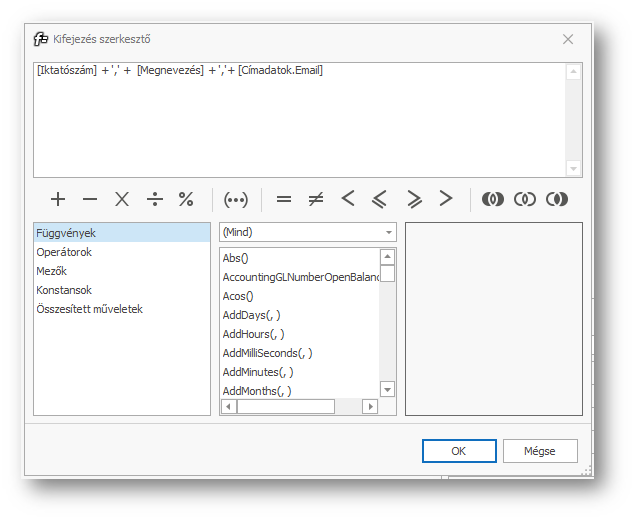The image size is (636, 521).
Task: Click the greater-than operator icon
Action: tap(446, 199)
